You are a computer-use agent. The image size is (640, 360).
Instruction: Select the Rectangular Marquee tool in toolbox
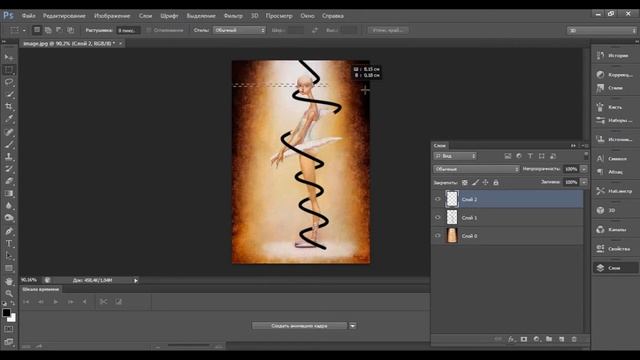[9, 70]
